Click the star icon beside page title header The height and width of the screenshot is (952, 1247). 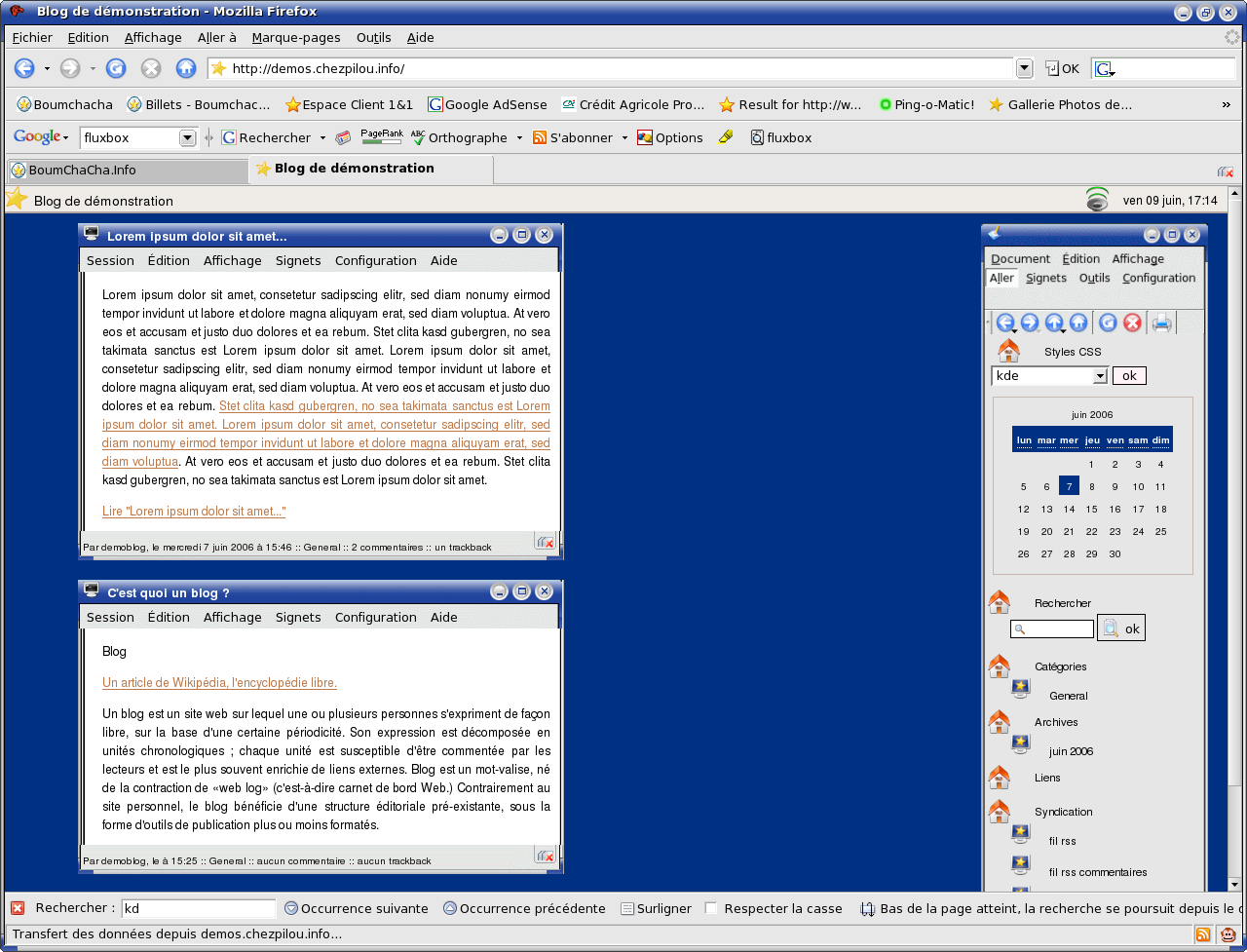tap(17, 199)
